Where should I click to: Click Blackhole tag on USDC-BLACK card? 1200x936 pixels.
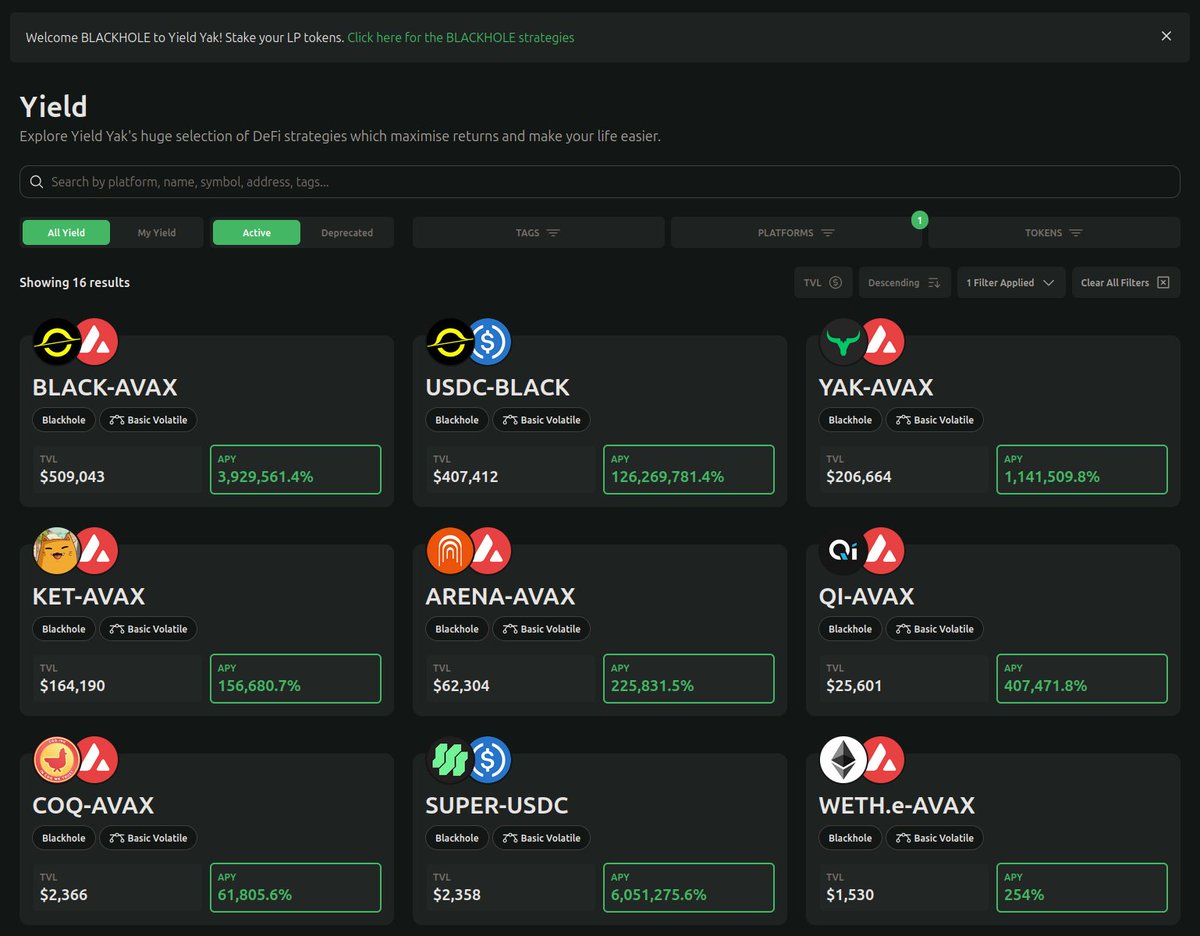pos(457,420)
